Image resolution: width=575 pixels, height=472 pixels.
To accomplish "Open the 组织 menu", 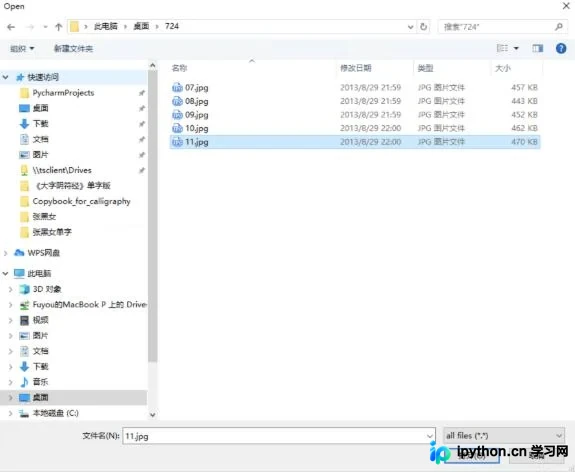I will point(22,48).
